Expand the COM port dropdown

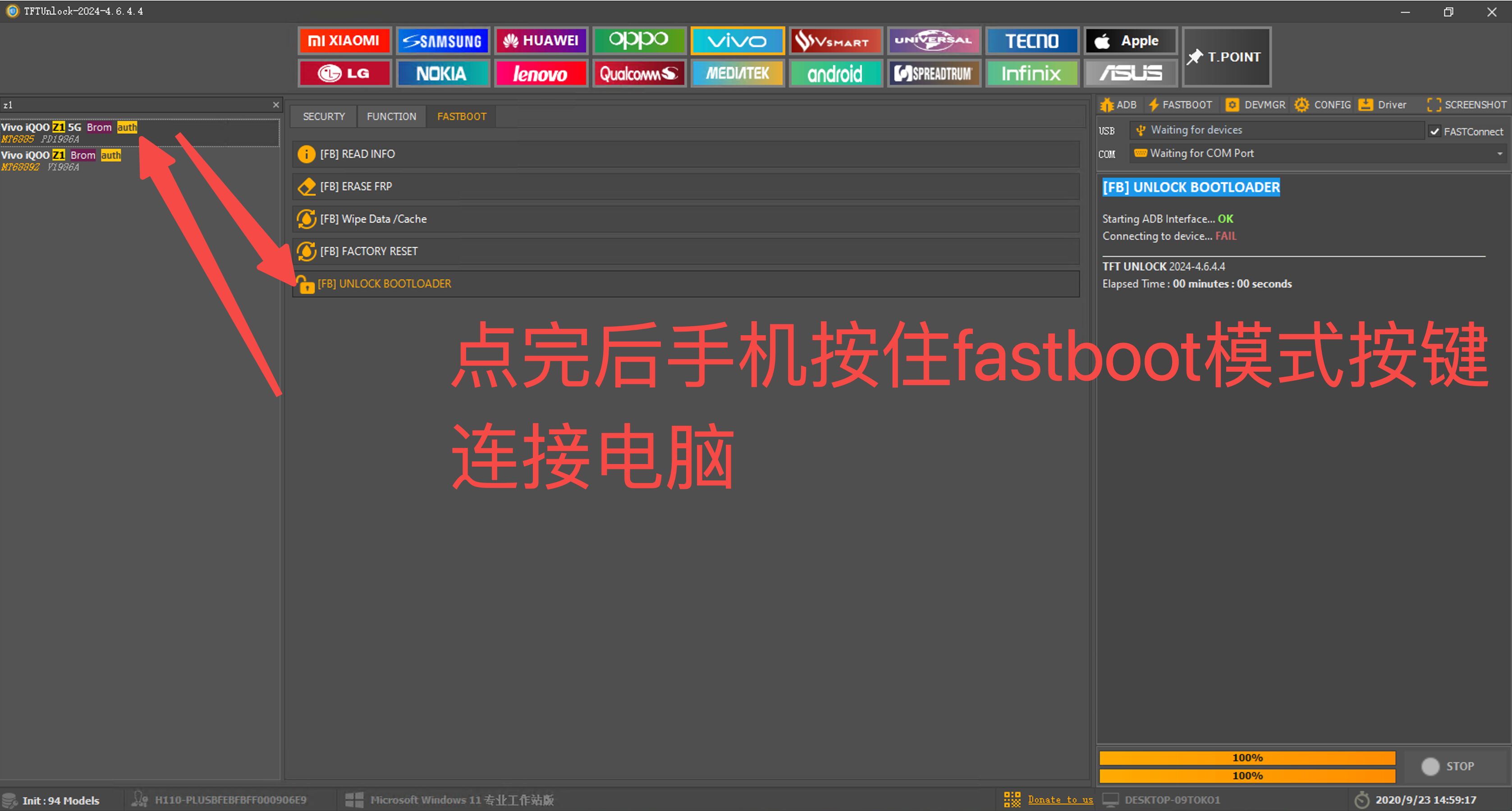[1500, 154]
